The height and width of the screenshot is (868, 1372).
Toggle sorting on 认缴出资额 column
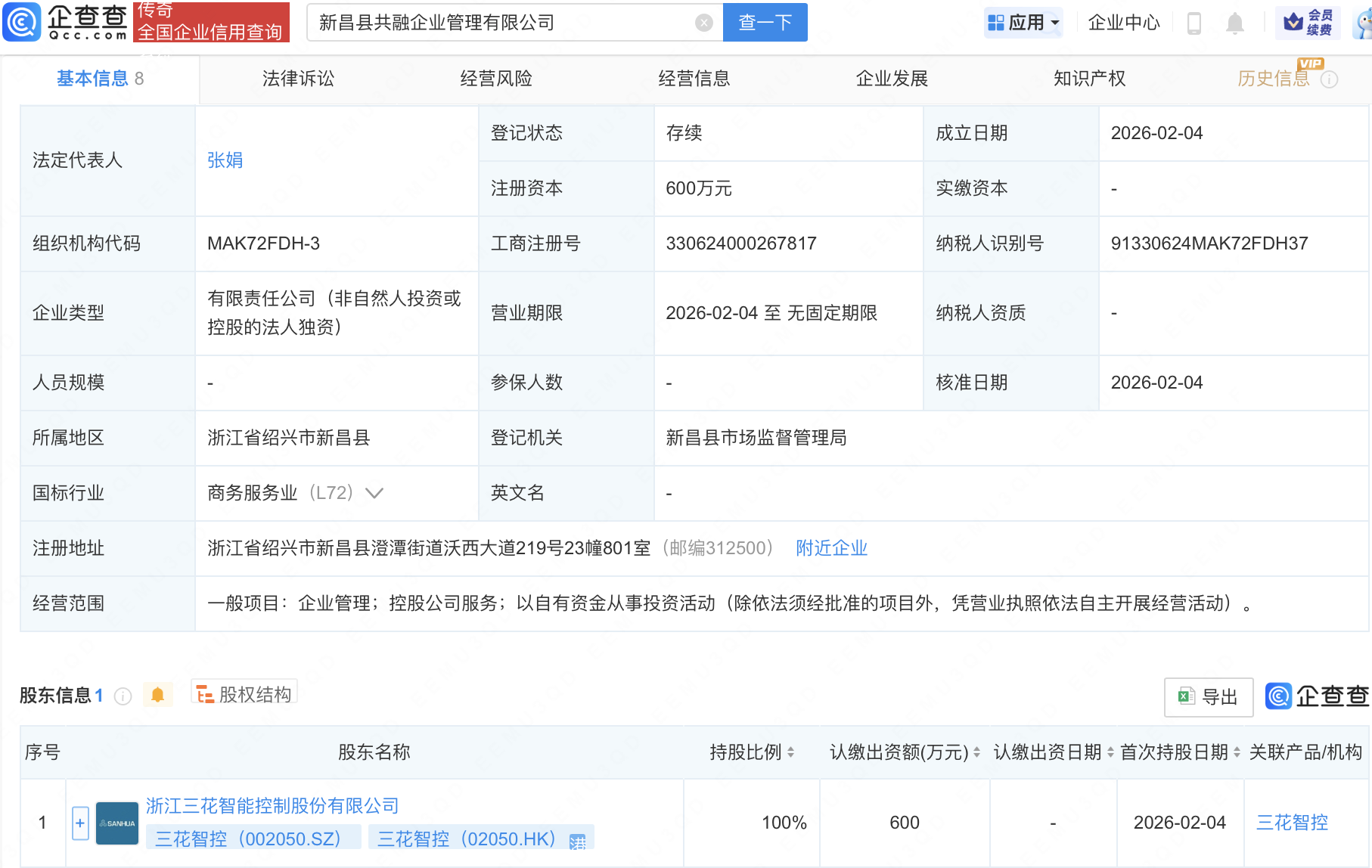pyautogui.click(x=976, y=752)
